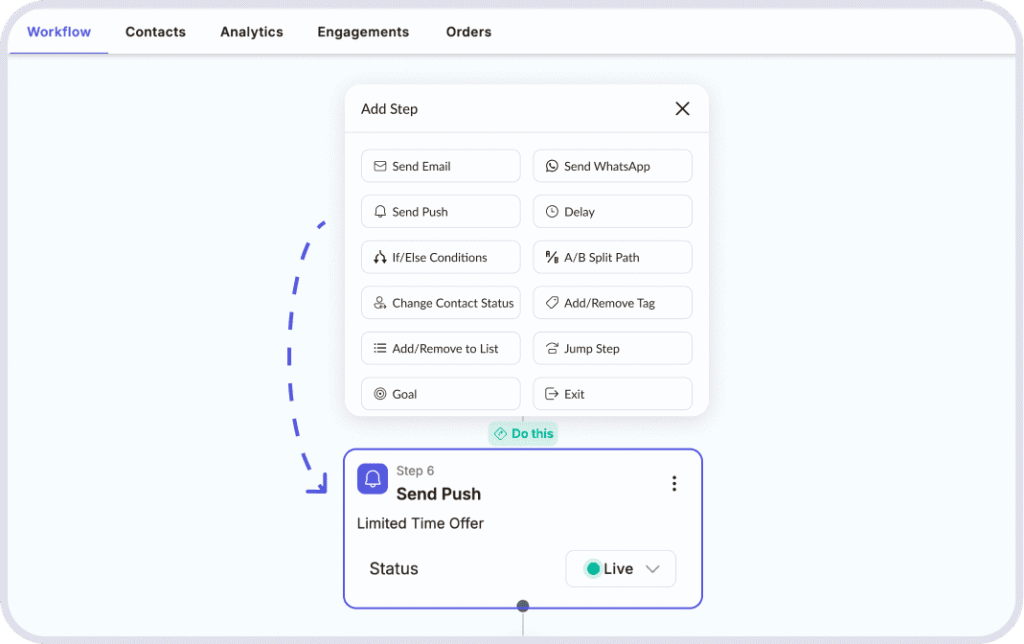Open the Live status dropdown
This screenshot has height=644, width=1024.
point(620,569)
